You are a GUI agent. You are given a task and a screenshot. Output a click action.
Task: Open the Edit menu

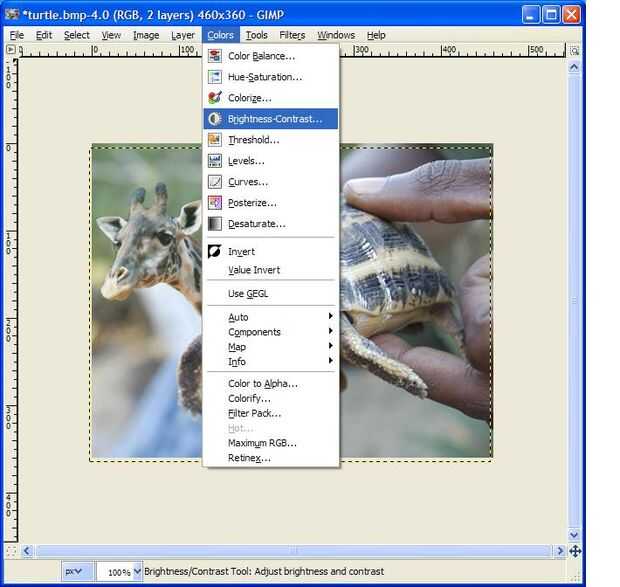[43, 35]
